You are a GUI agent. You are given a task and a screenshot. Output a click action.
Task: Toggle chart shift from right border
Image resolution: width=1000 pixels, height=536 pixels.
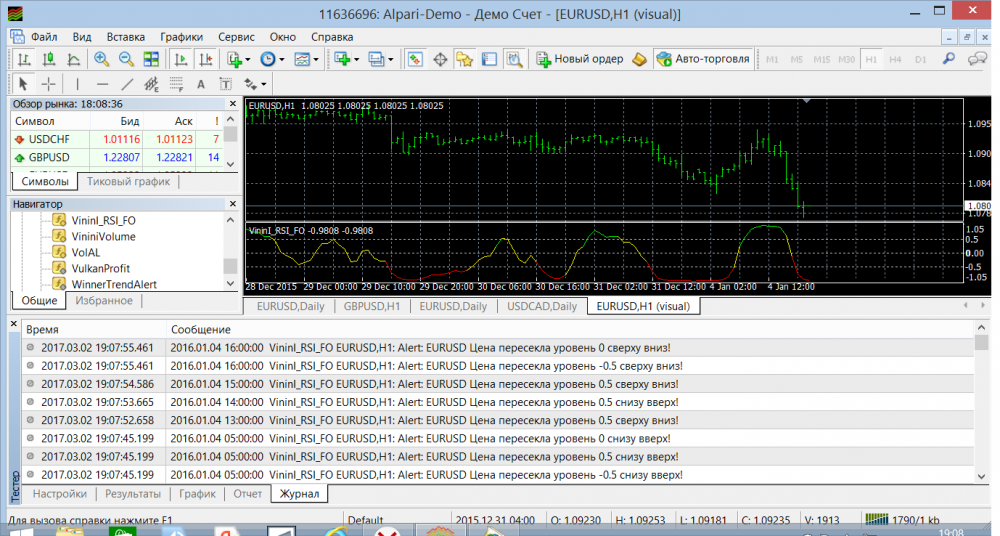click(205, 59)
